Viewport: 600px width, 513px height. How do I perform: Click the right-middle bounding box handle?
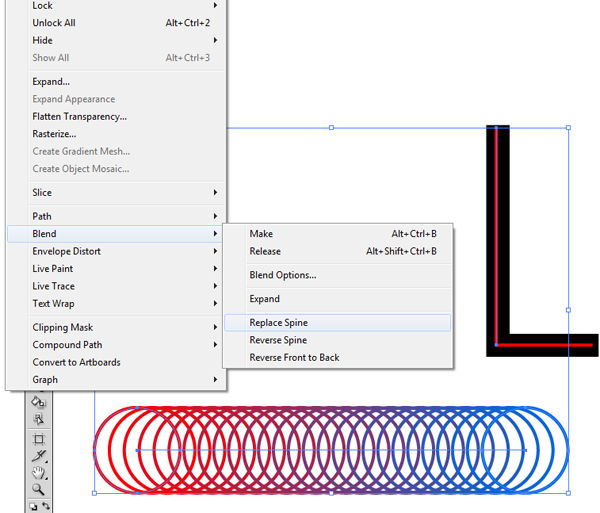[x=568, y=310]
